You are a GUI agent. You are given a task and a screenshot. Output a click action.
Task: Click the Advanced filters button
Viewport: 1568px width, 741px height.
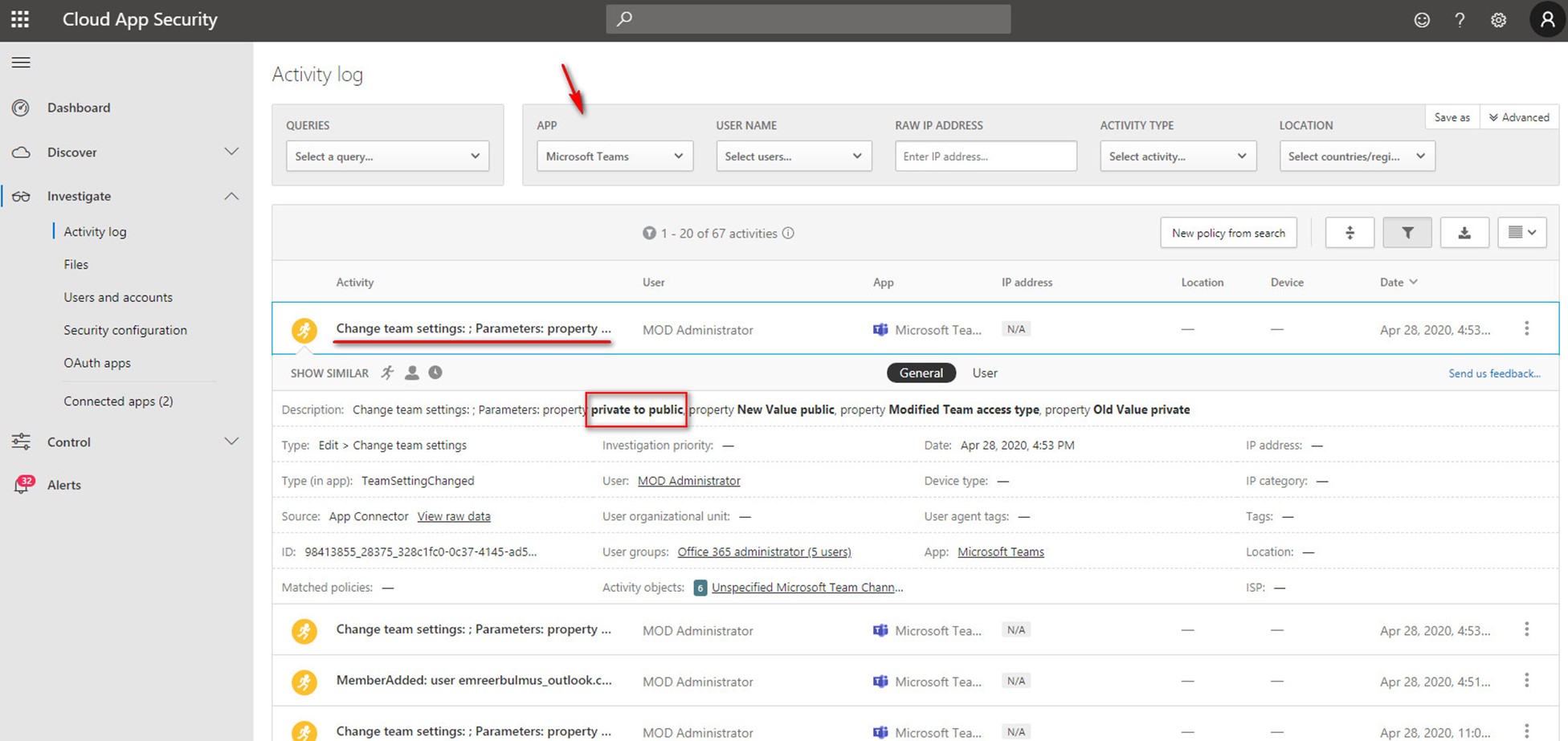pyautogui.click(x=1518, y=117)
